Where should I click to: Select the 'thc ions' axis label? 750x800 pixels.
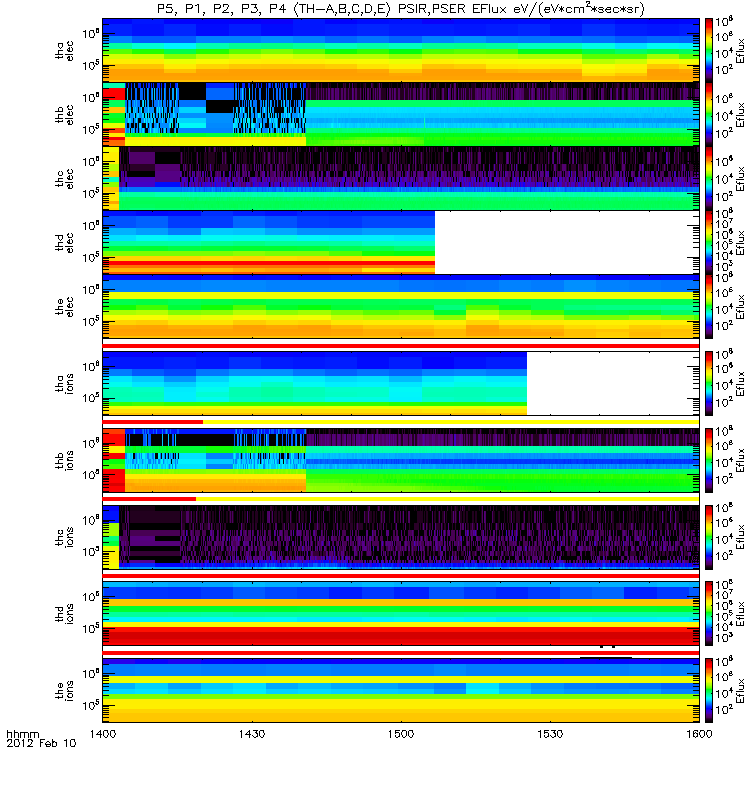point(65,537)
